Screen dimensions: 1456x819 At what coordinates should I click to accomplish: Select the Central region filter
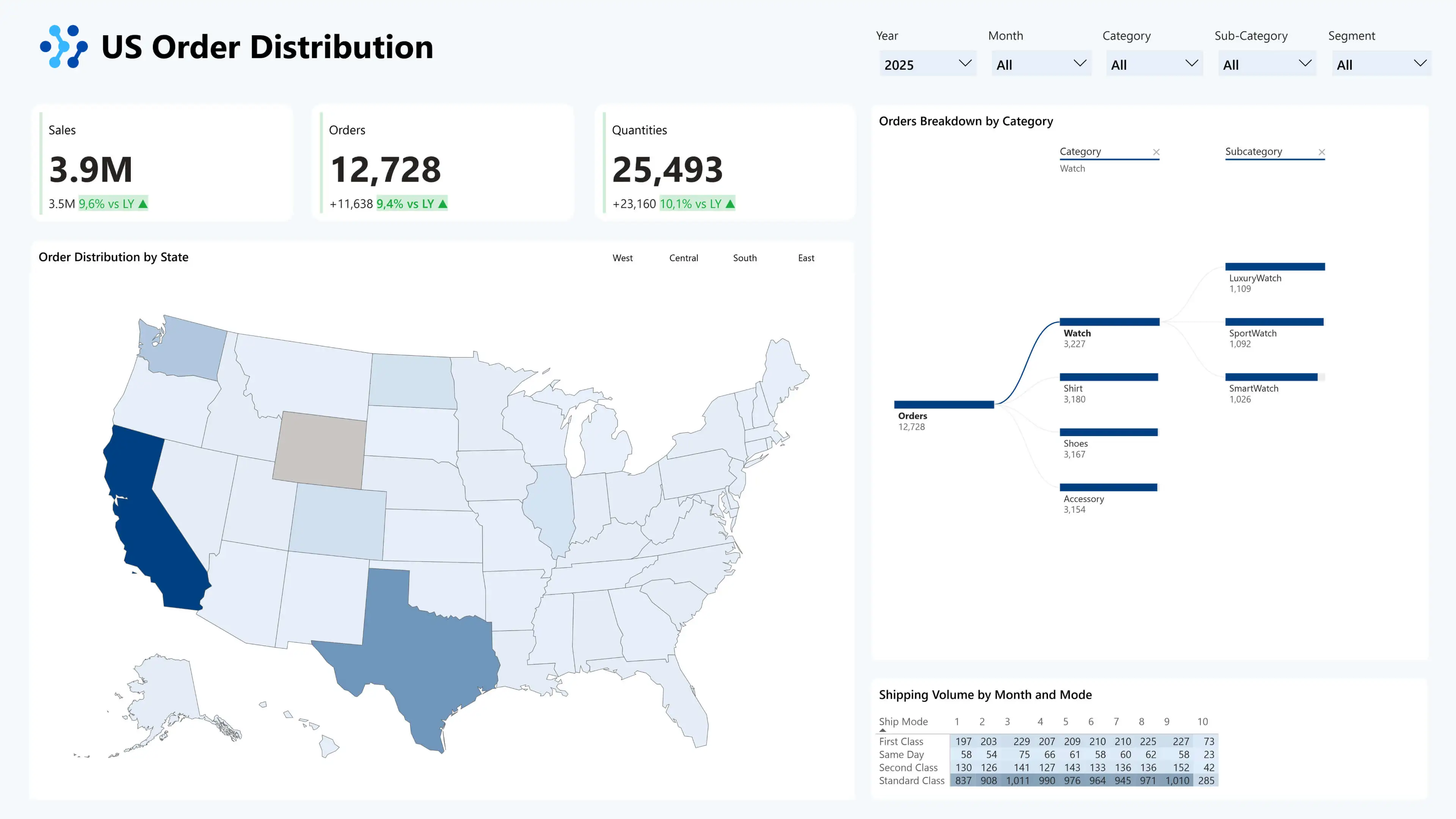[x=683, y=258]
